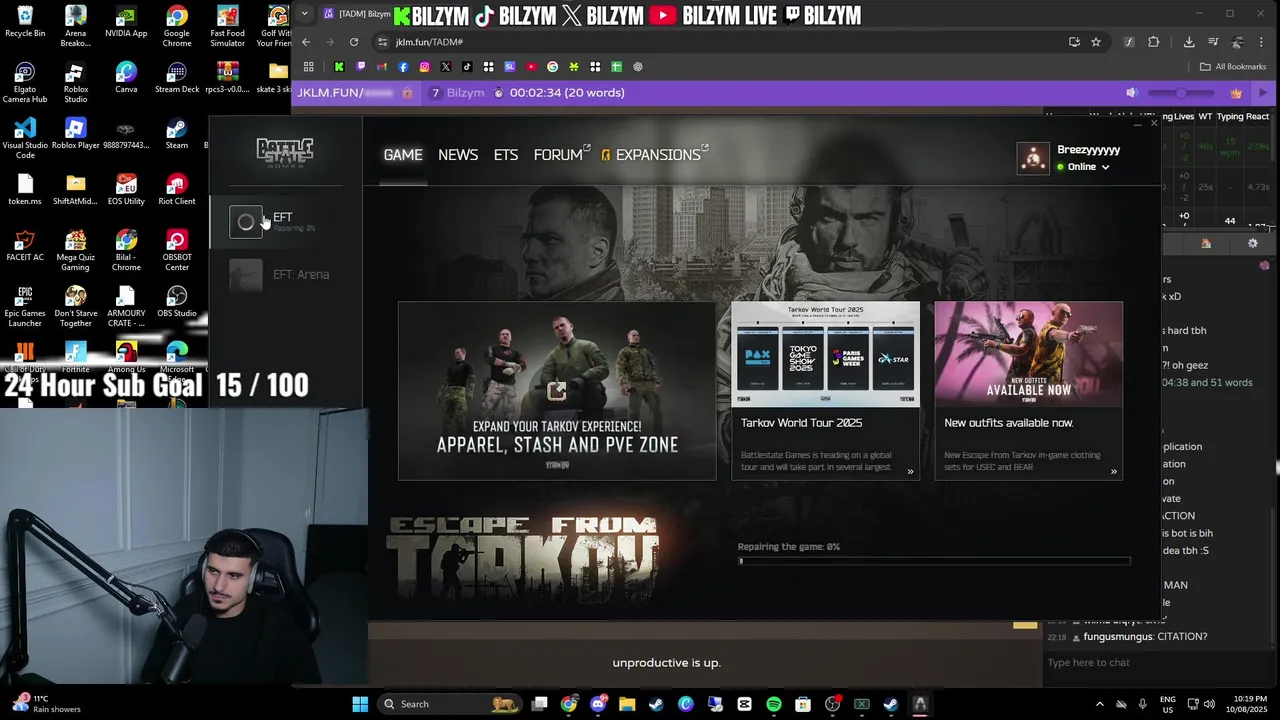Screen dimensions: 1280x720
Task: Select the Stream Deck desktop icon
Action: pyautogui.click(x=177, y=78)
